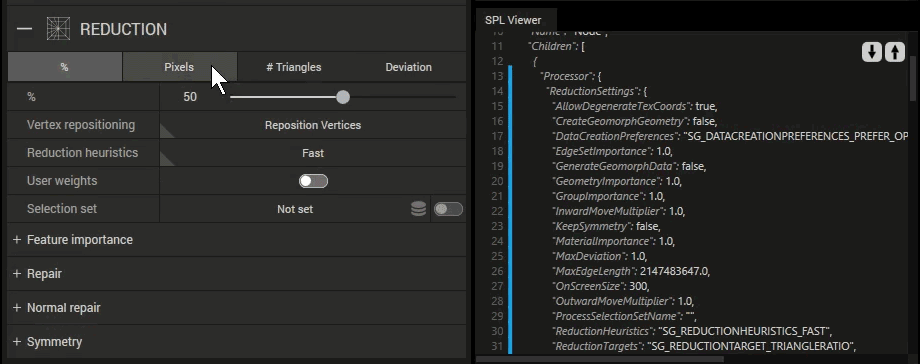Click the "CreateGeomorphGeometry" line
The image size is (920, 364).
(x=634, y=121)
